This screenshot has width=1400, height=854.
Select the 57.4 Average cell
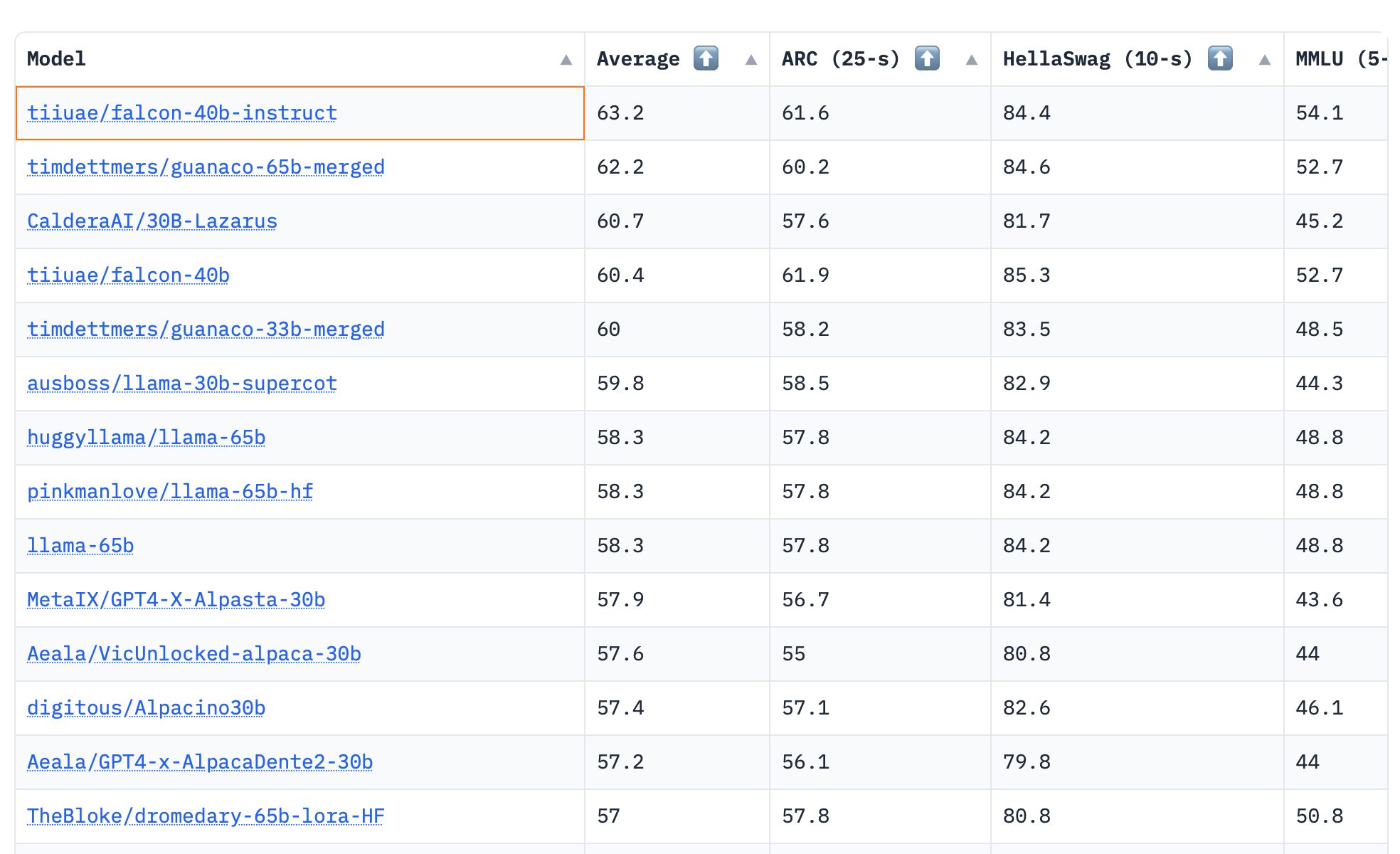[677, 708]
